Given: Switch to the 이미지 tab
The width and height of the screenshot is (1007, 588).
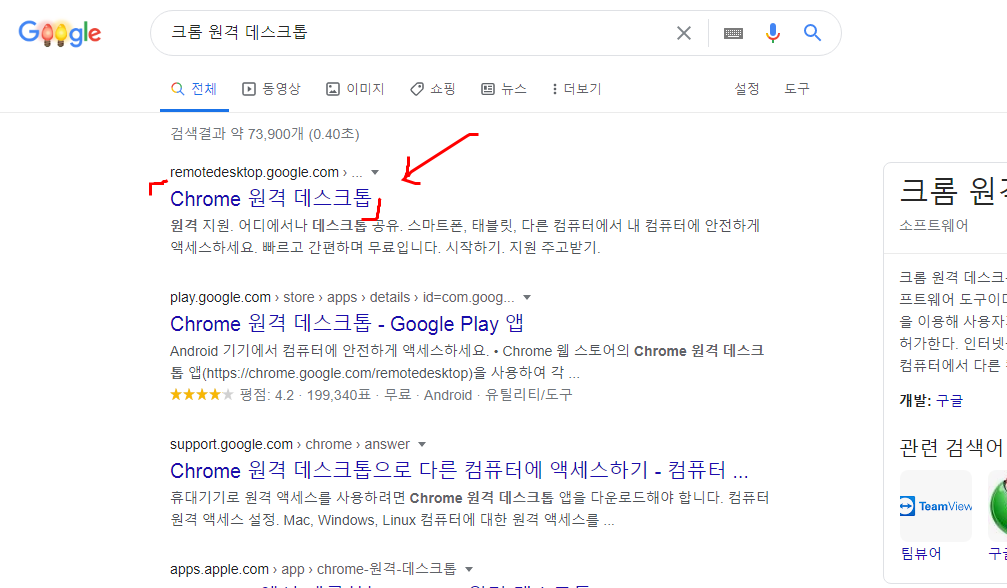Looking at the screenshot, I should (x=355, y=89).
